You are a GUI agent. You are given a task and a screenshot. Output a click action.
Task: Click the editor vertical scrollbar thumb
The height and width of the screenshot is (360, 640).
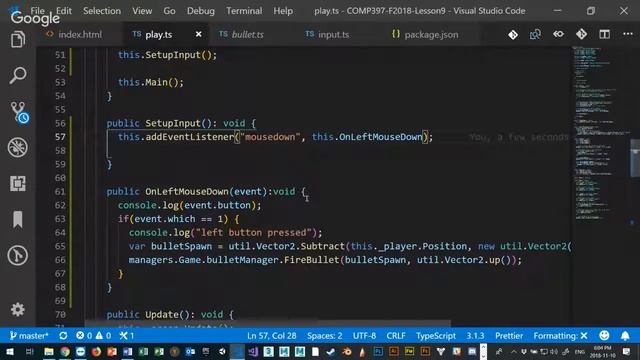click(635, 158)
